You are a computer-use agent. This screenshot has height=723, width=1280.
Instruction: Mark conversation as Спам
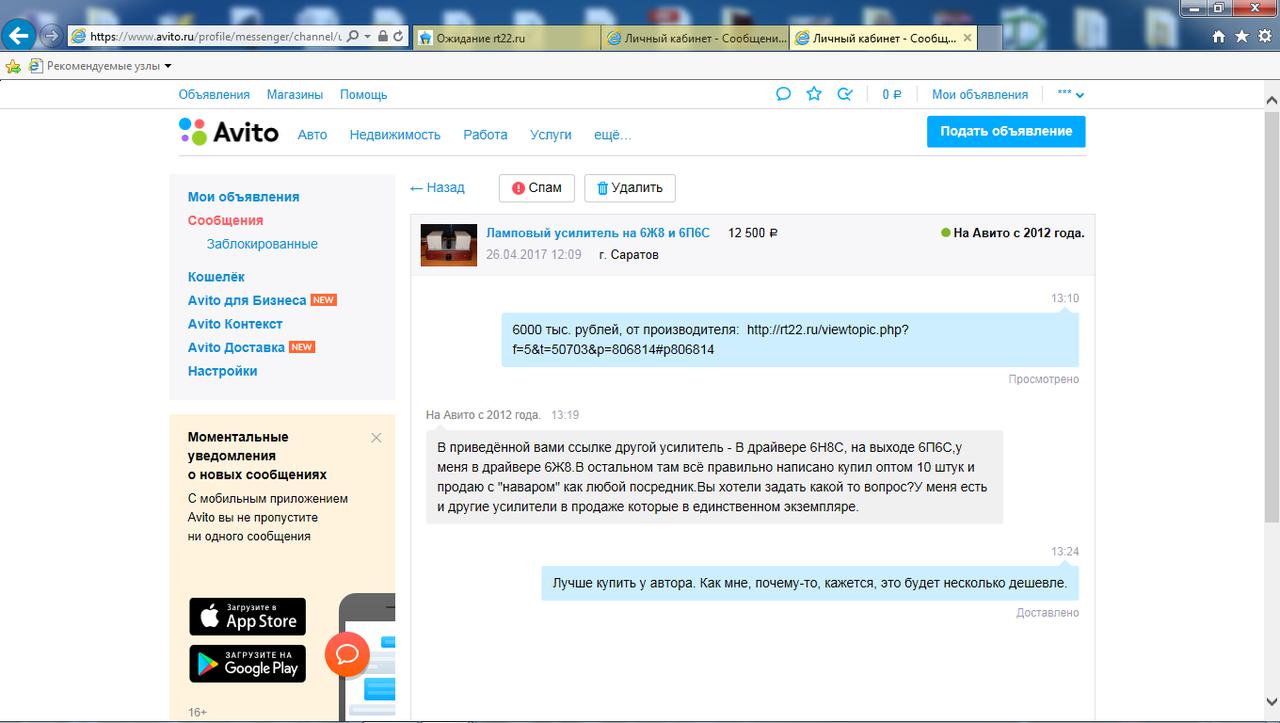(x=537, y=187)
